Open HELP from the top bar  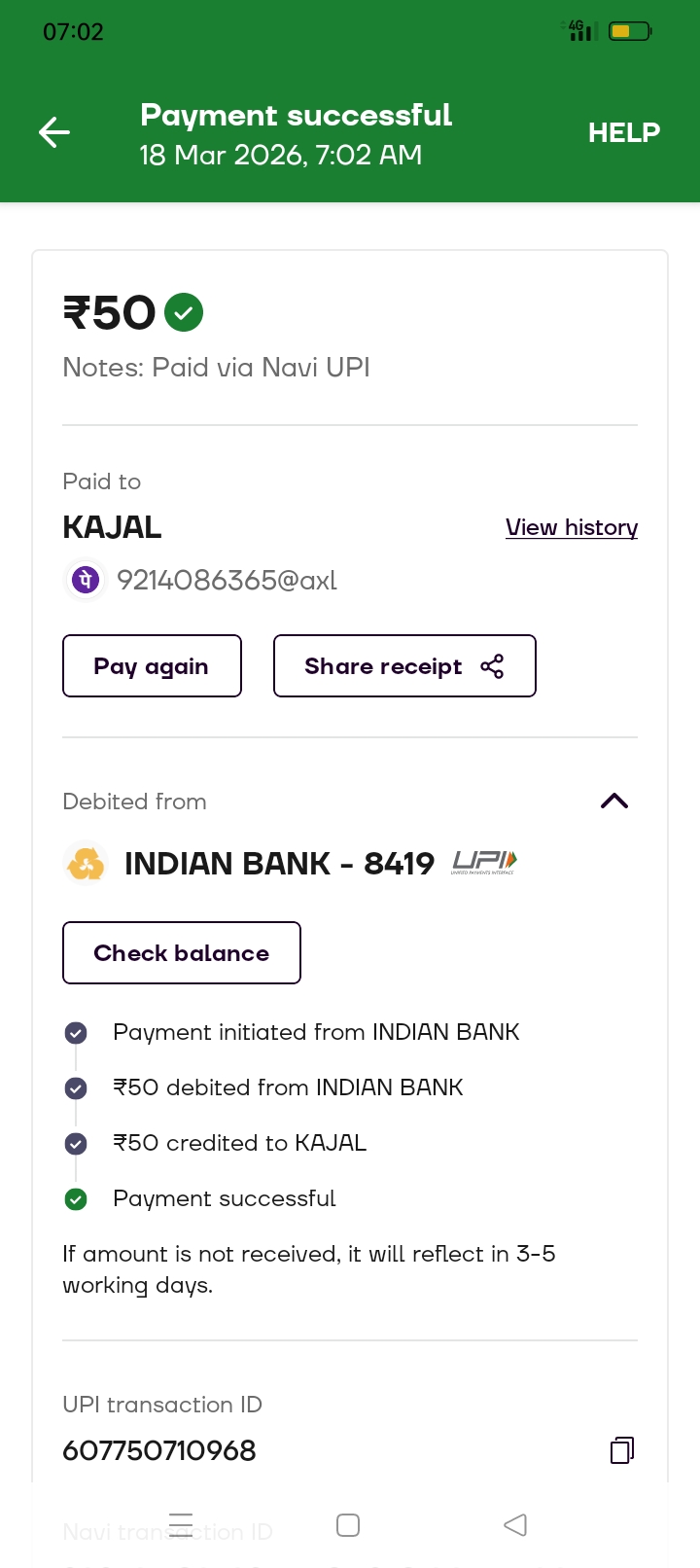click(x=623, y=132)
